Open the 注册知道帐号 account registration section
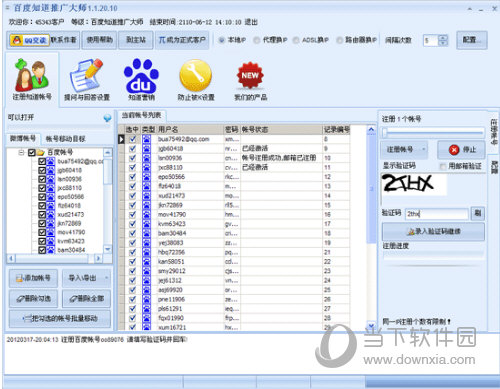 32,79
